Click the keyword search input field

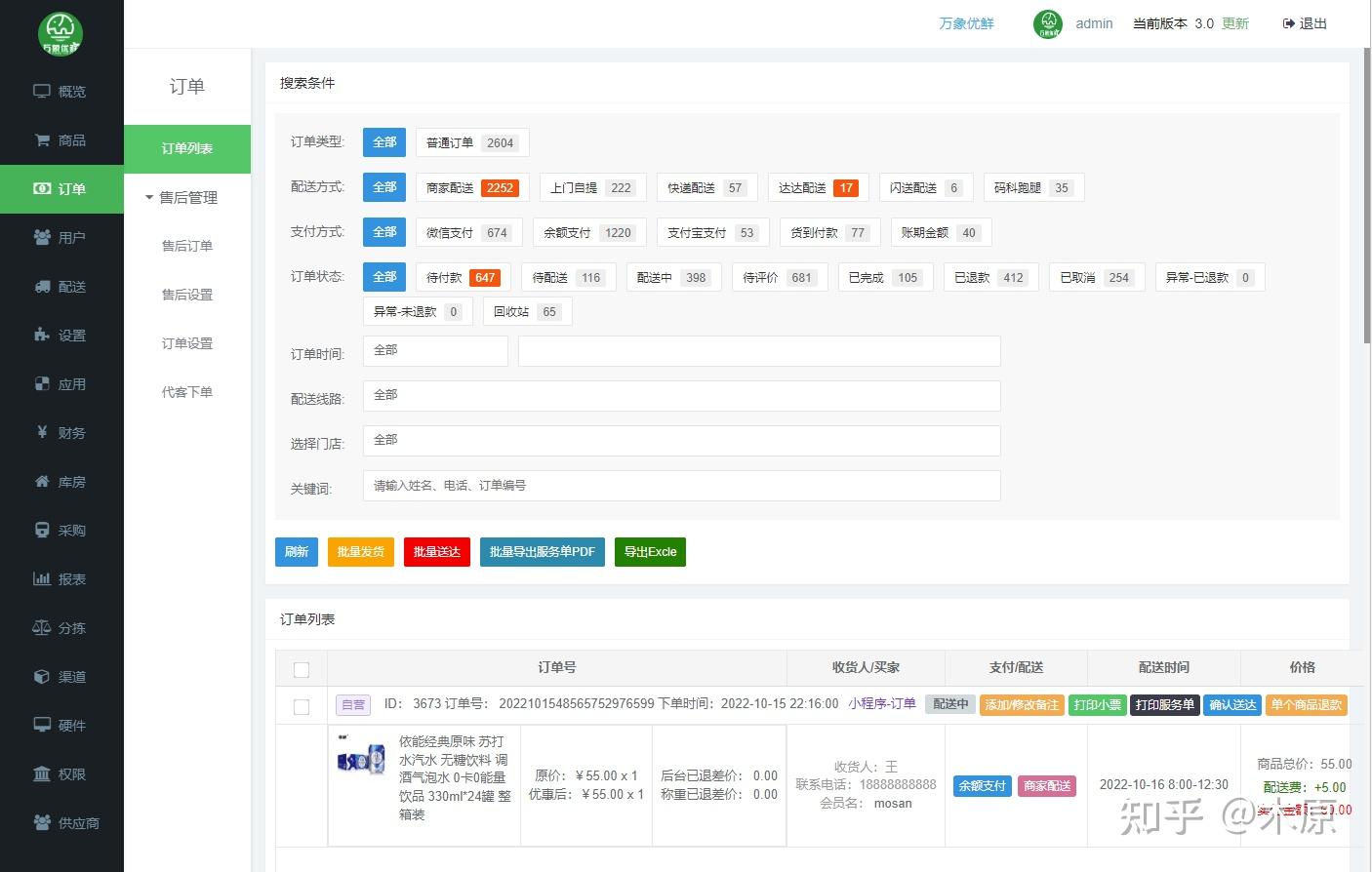coord(681,486)
